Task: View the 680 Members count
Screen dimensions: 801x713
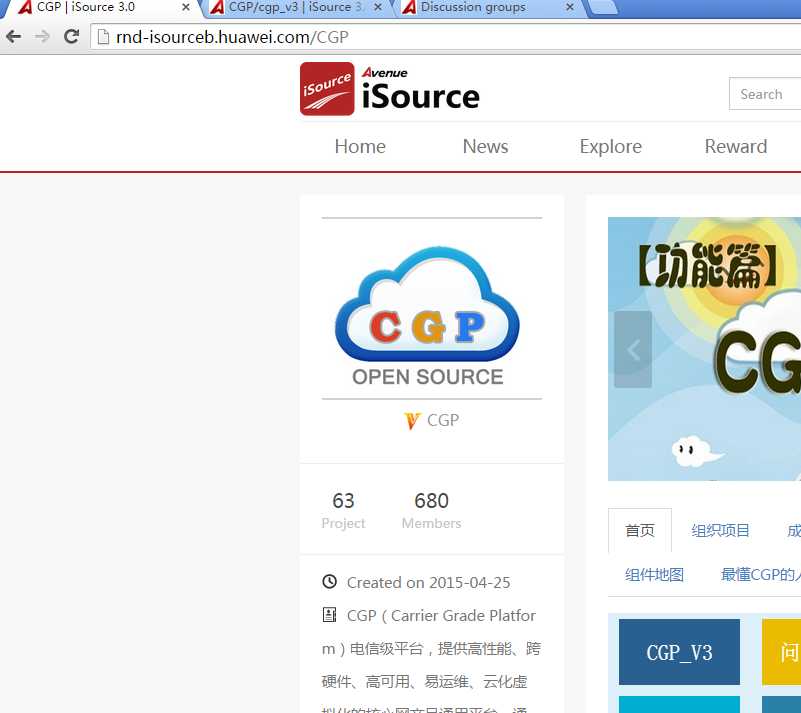Action: pos(432,510)
